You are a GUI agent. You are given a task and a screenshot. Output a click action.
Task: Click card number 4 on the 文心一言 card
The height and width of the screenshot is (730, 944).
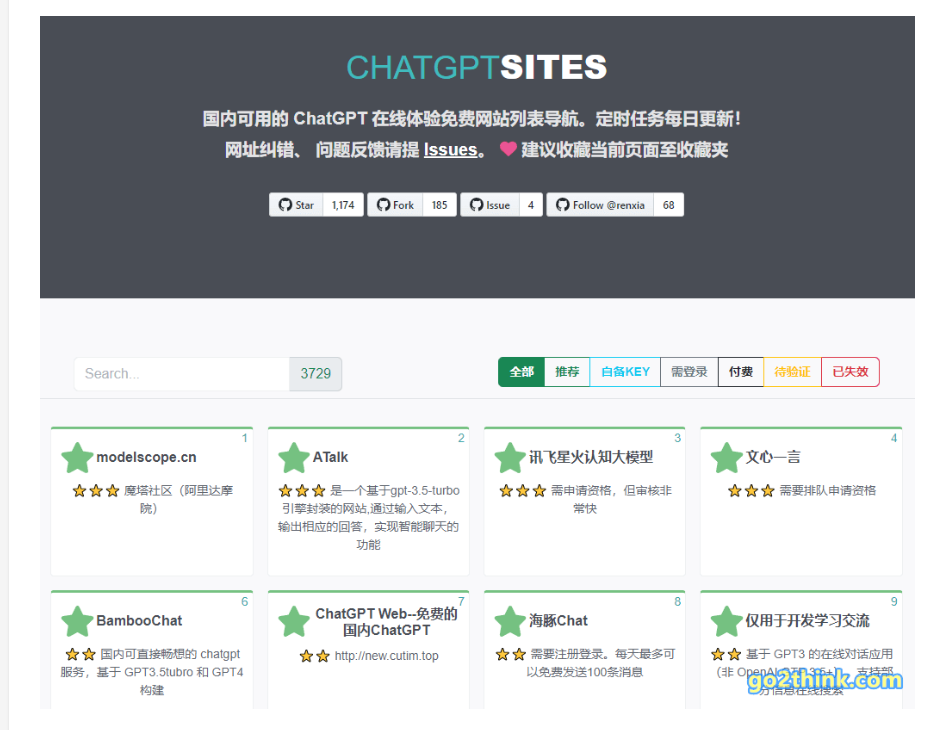tap(894, 438)
